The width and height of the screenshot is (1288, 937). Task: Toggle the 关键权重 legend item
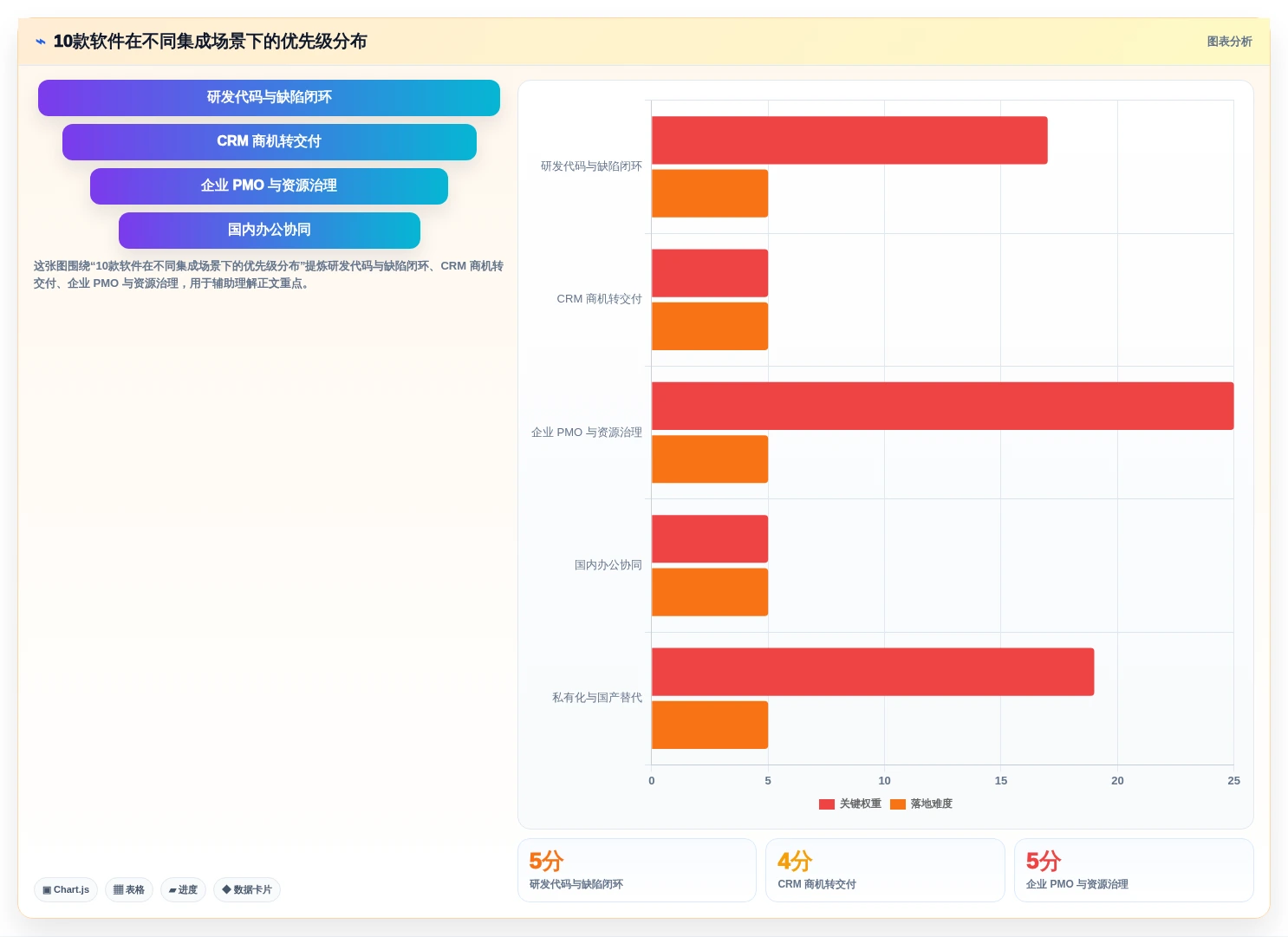coord(850,804)
